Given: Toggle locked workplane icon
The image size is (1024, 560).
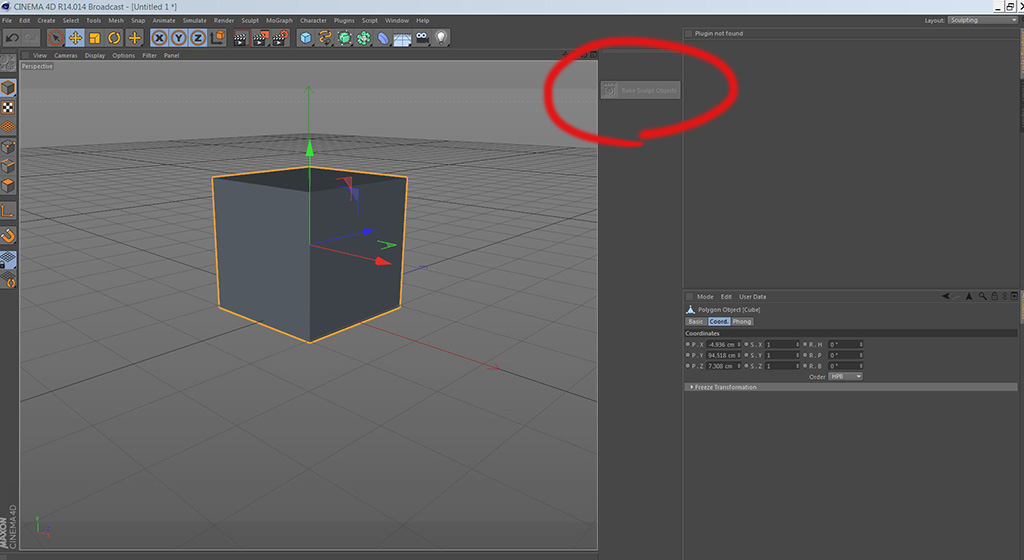Looking at the screenshot, I should pyautogui.click(x=8, y=260).
